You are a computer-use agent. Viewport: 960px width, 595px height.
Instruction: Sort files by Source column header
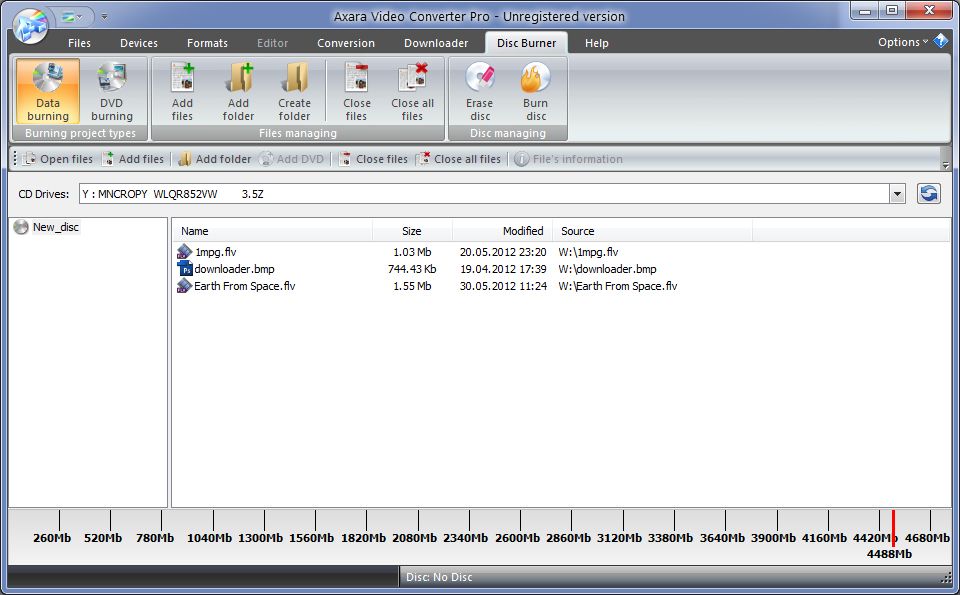653,231
